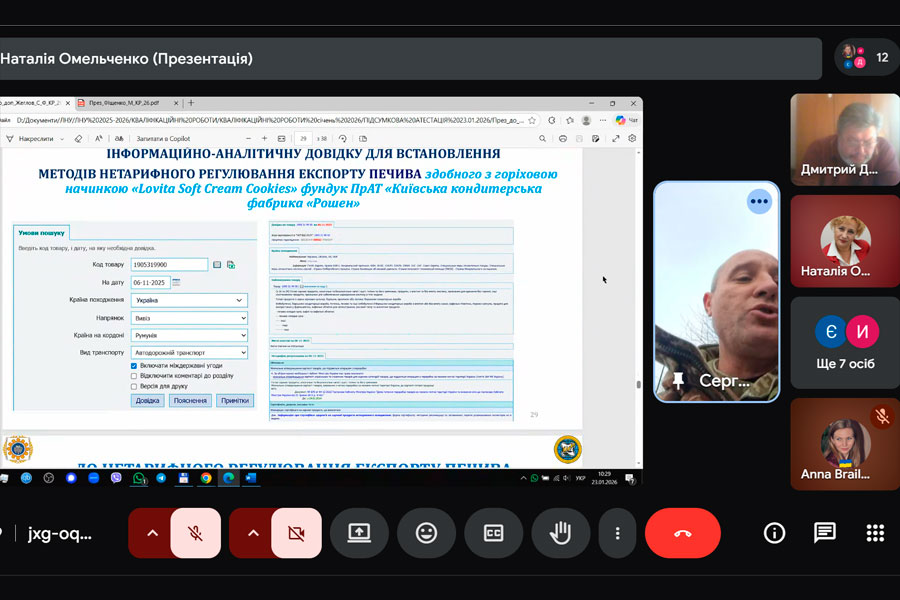Enter PDF full screen mode icon
The width and height of the screenshot is (900, 600).
coord(616,139)
